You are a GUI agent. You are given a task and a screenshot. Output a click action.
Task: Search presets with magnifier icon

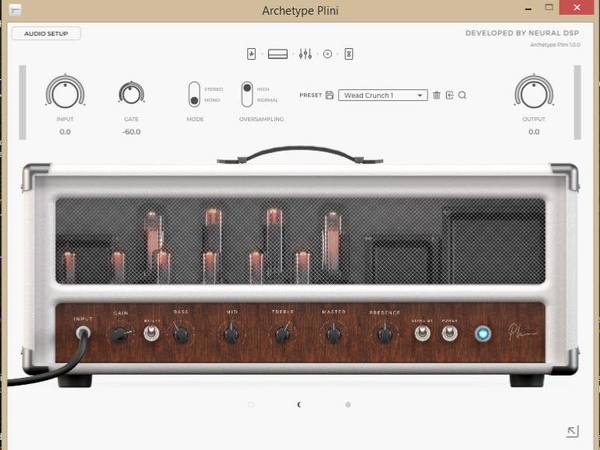coord(462,95)
